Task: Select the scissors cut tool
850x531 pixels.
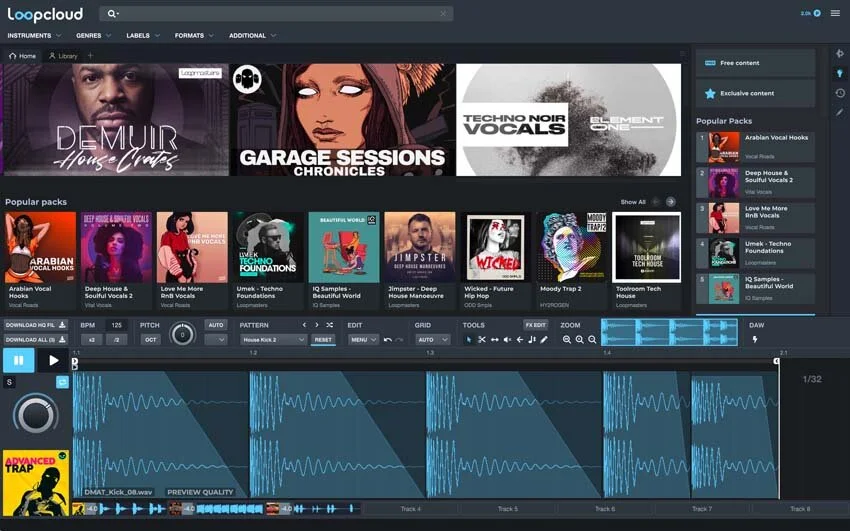Action: (482, 340)
